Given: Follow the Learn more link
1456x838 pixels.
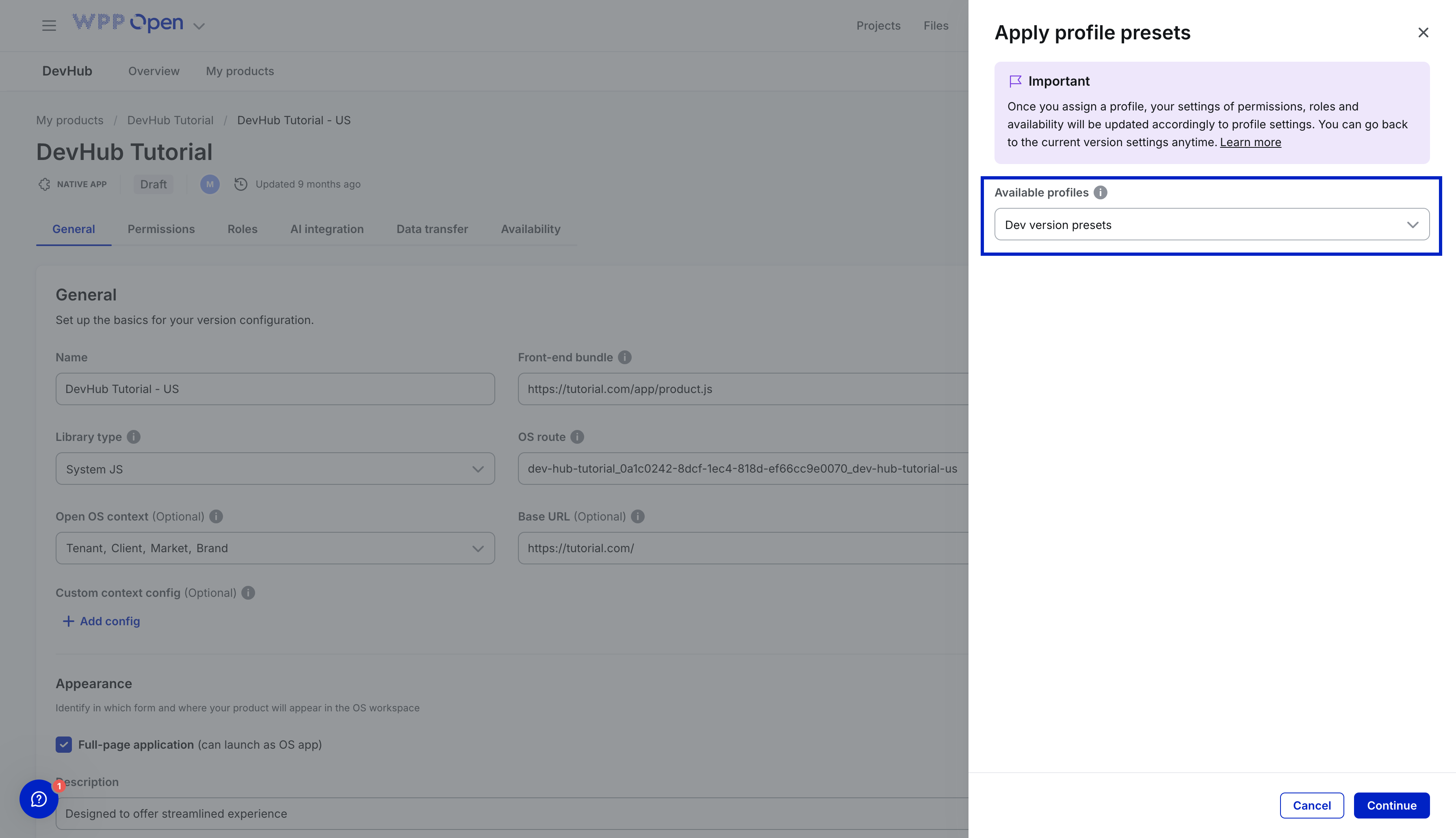Looking at the screenshot, I should coord(1250,142).
